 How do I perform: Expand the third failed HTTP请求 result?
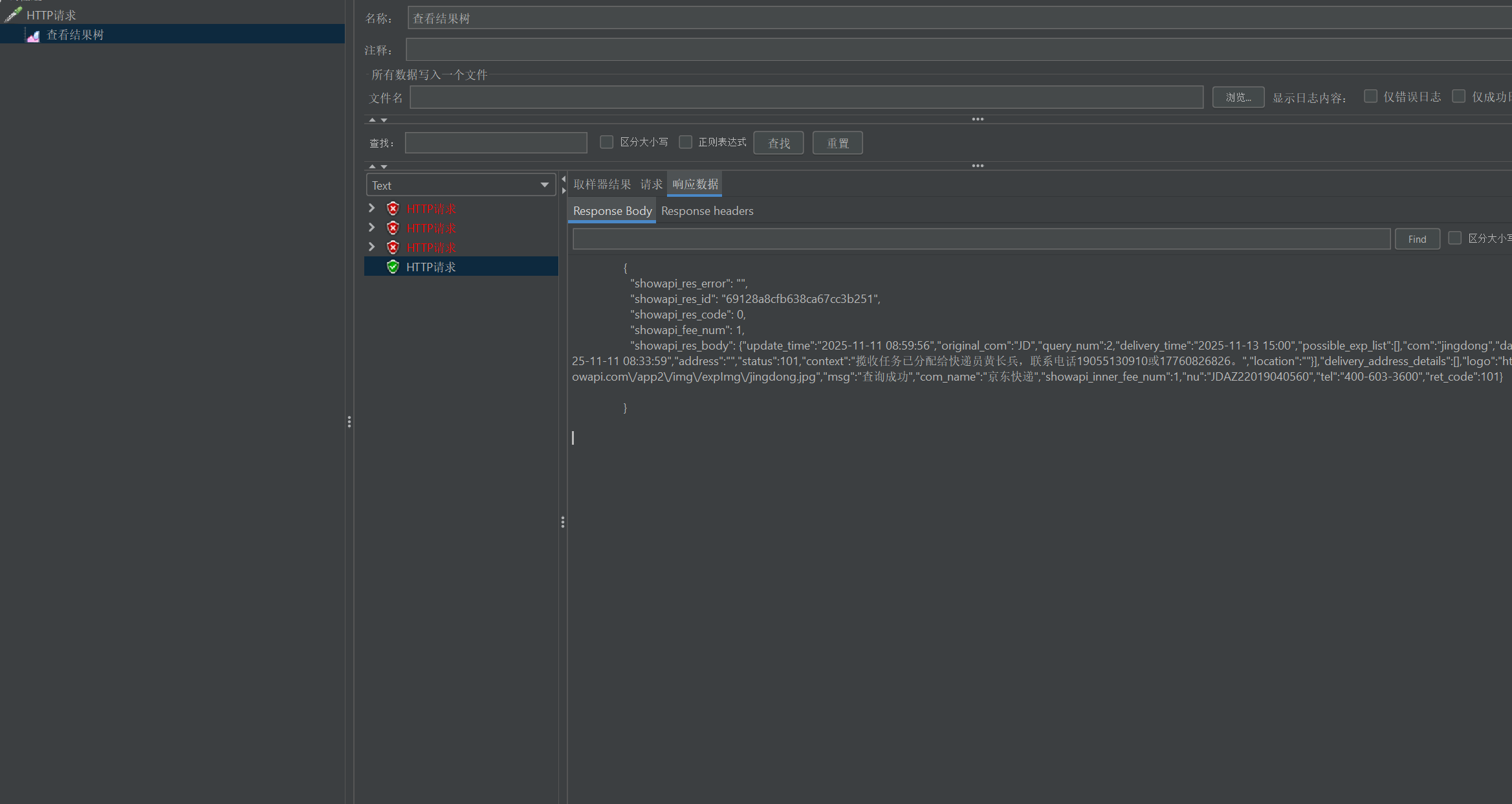tap(371, 247)
